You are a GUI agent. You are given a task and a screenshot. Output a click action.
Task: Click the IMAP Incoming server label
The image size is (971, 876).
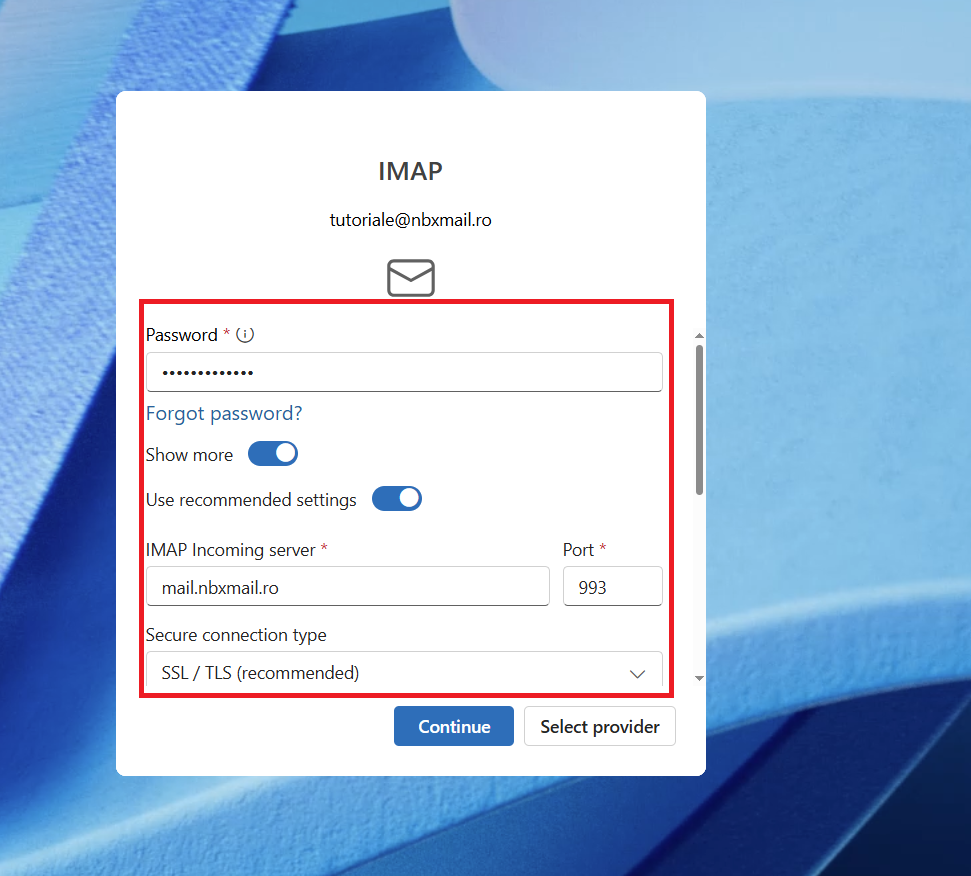231,550
